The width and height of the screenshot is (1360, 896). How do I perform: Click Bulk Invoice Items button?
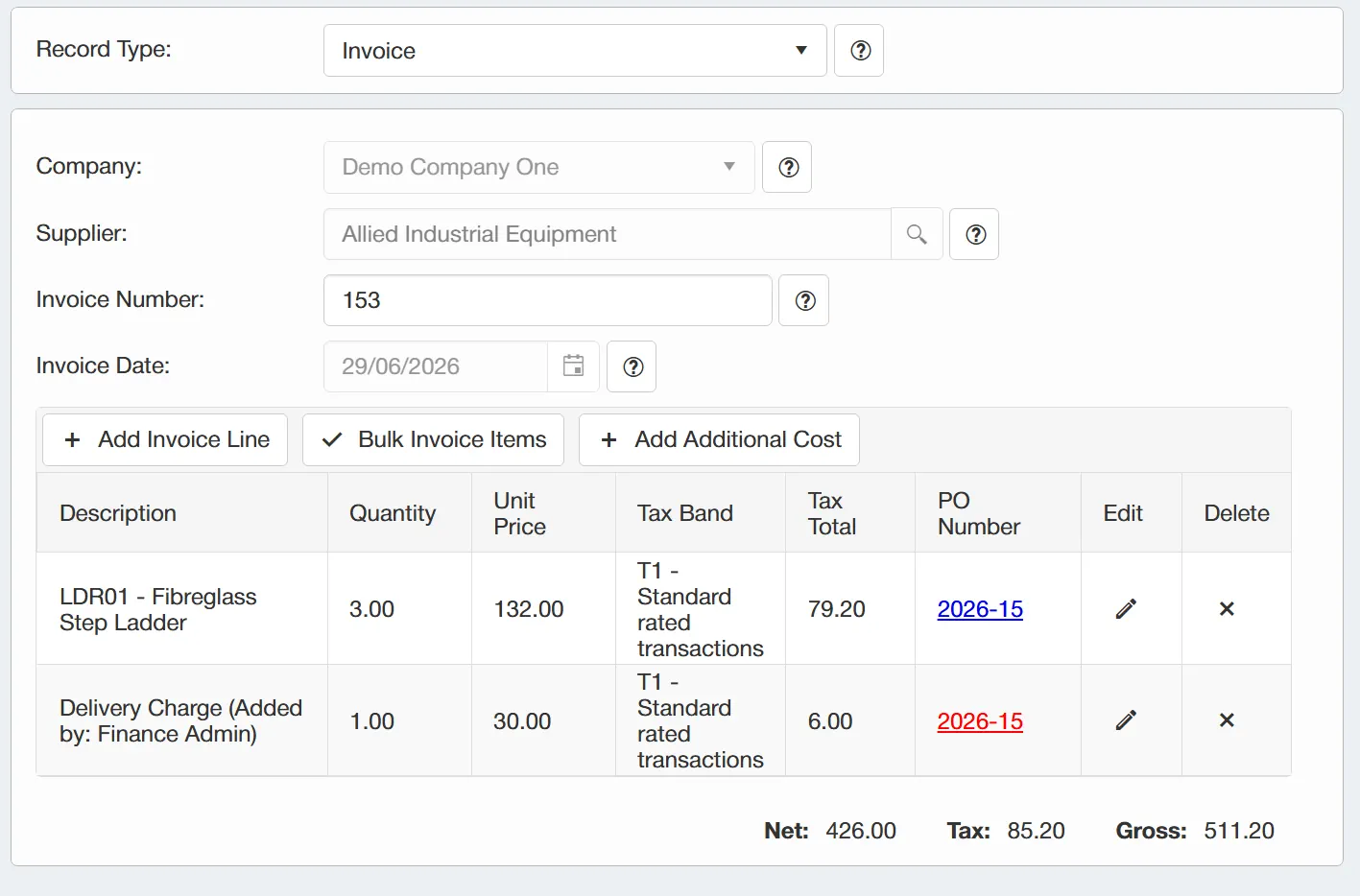pyautogui.click(x=434, y=440)
